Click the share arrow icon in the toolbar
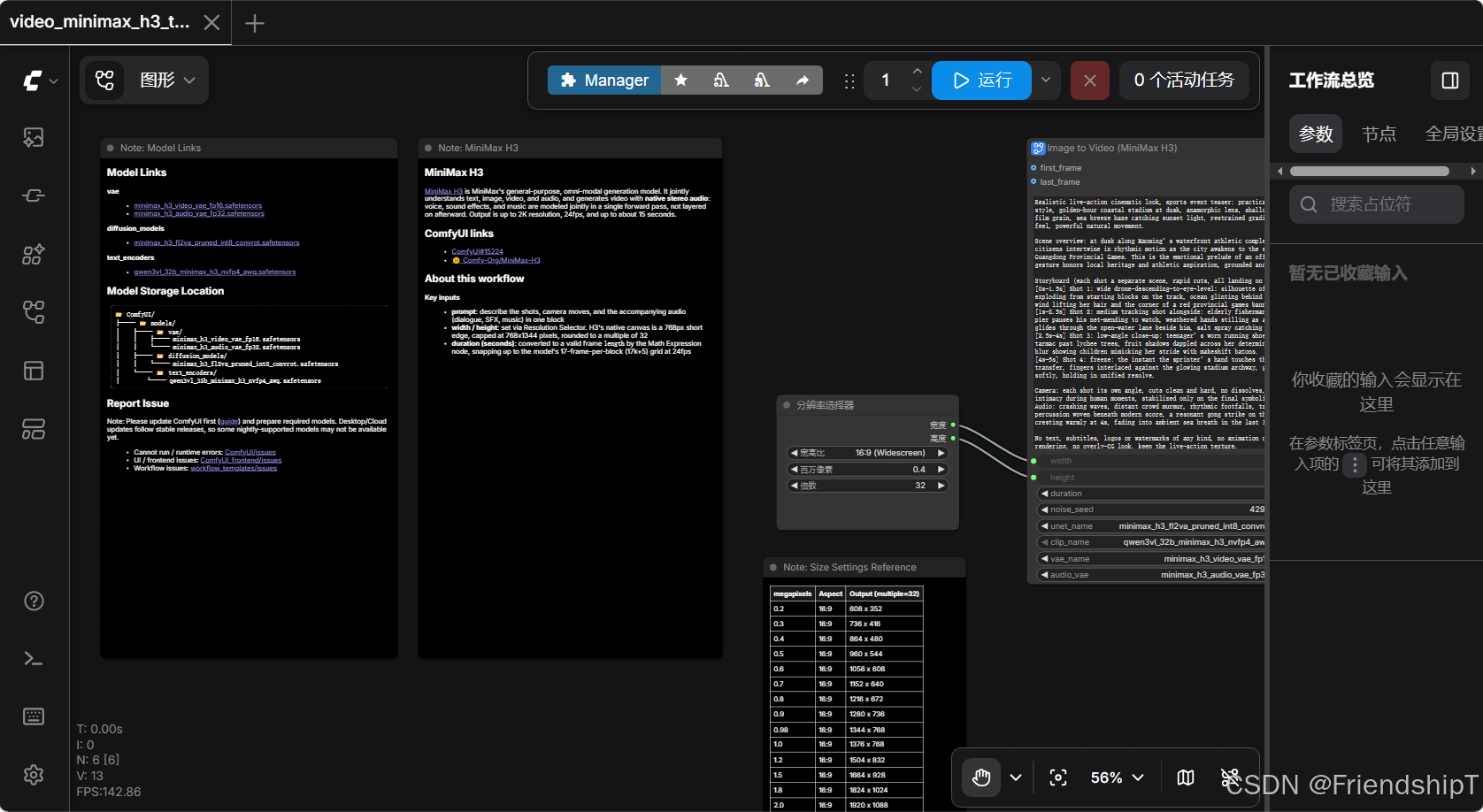Image resolution: width=1483 pixels, height=812 pixels. coord(803,80)
